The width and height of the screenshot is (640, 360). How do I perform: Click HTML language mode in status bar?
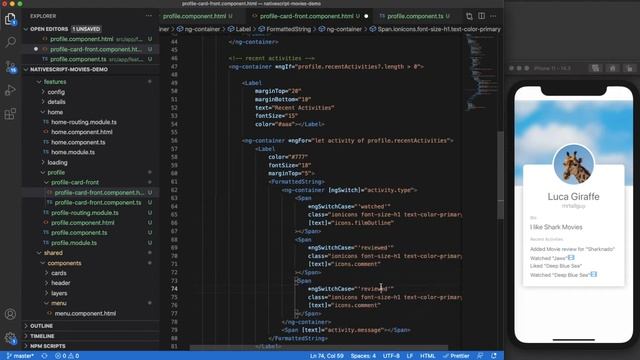coord(428,356)
